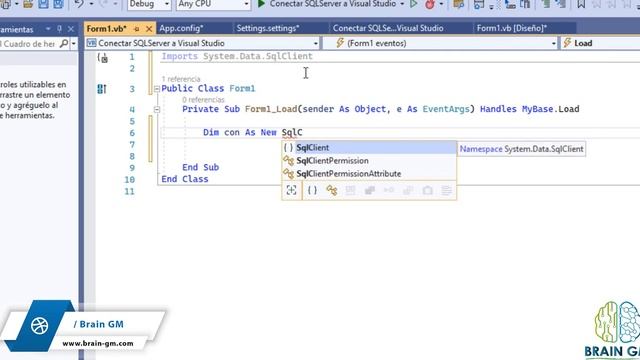Click the quick actions icon on line 1

click(x=103, y=58)
